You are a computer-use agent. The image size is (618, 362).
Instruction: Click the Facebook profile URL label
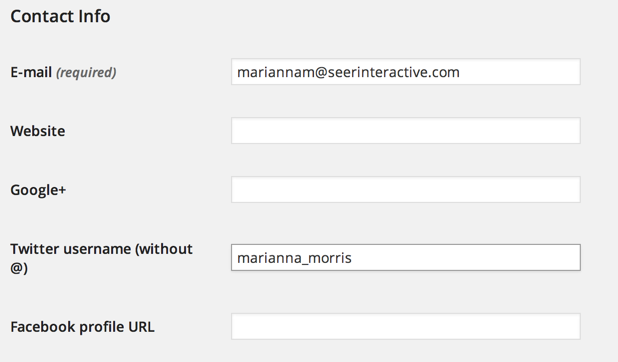pos(82,327)
